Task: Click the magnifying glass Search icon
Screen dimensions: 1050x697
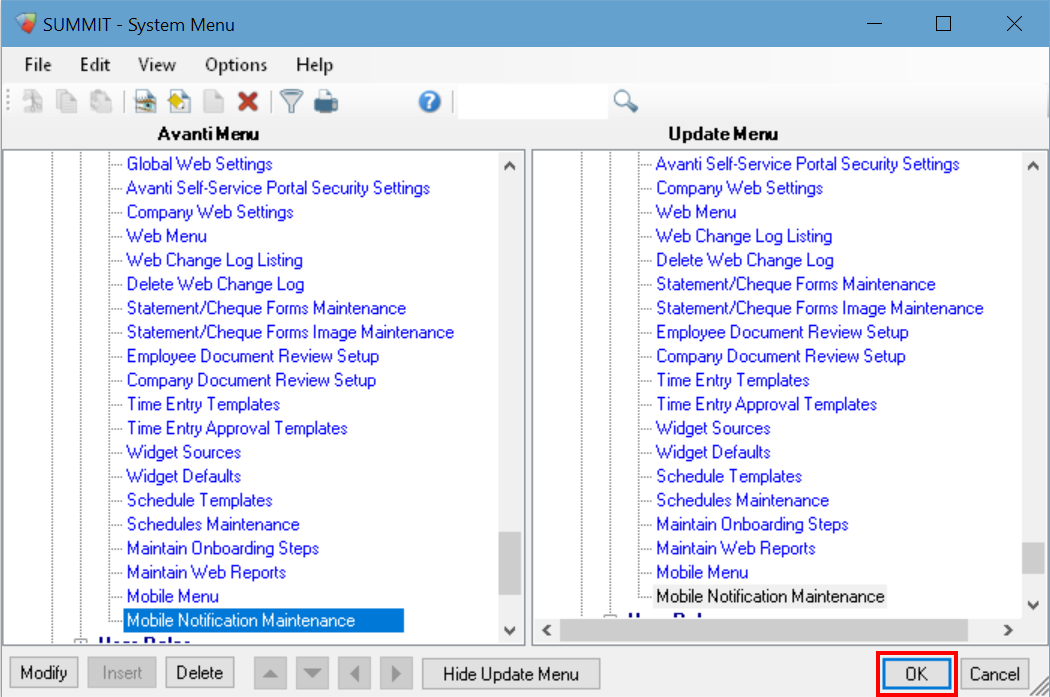Action: click(625, 101)
